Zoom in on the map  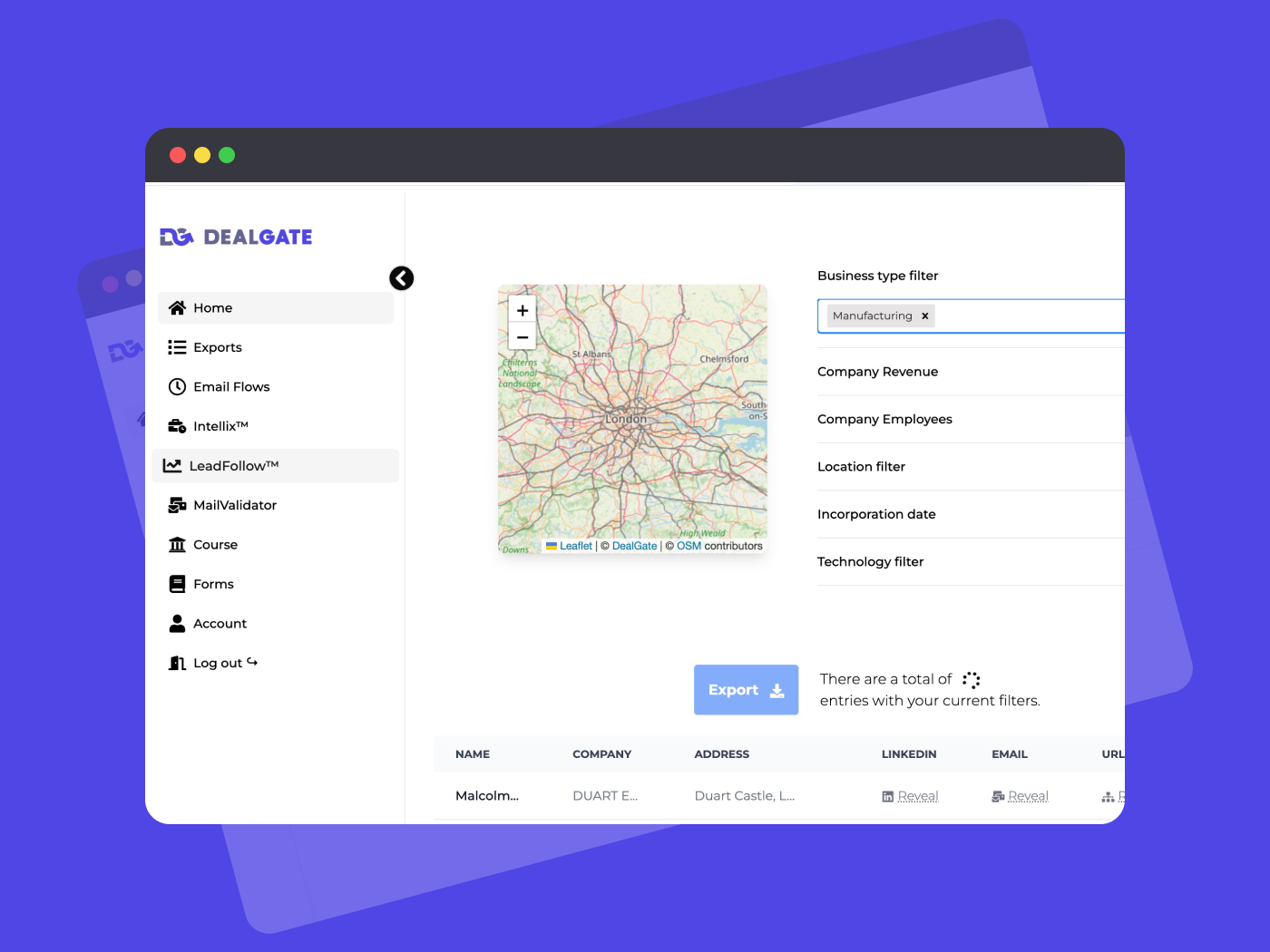523,310
